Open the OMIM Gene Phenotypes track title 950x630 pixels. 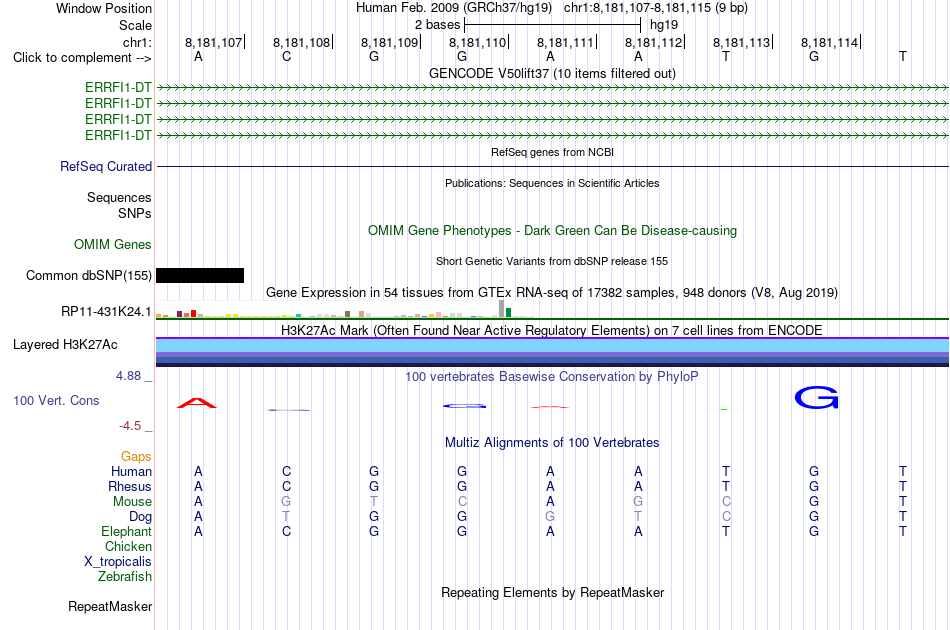552,231
